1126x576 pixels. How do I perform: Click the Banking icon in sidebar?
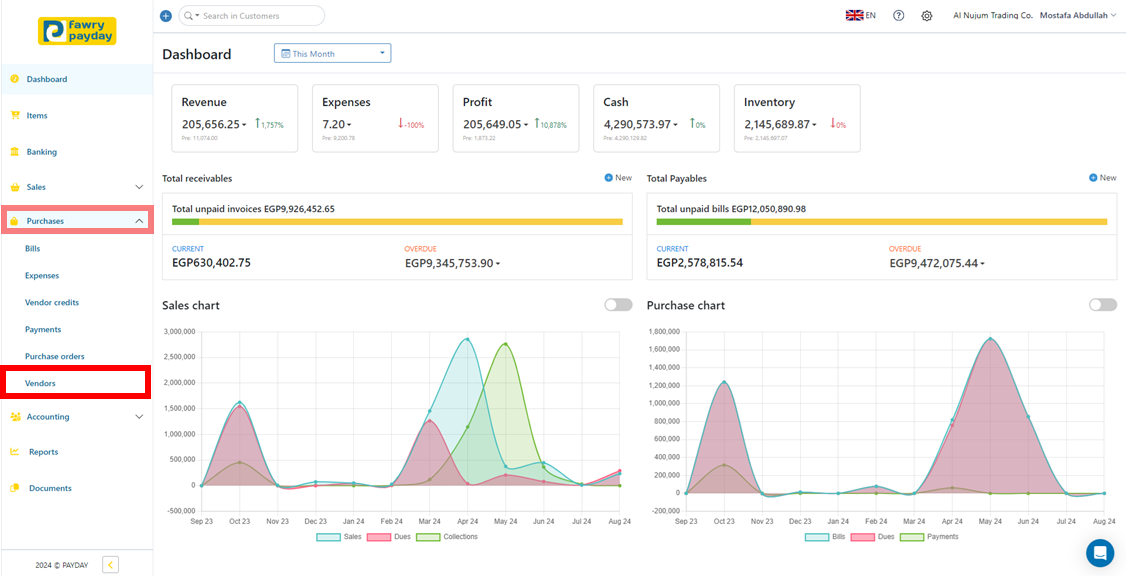pos(14,152)
